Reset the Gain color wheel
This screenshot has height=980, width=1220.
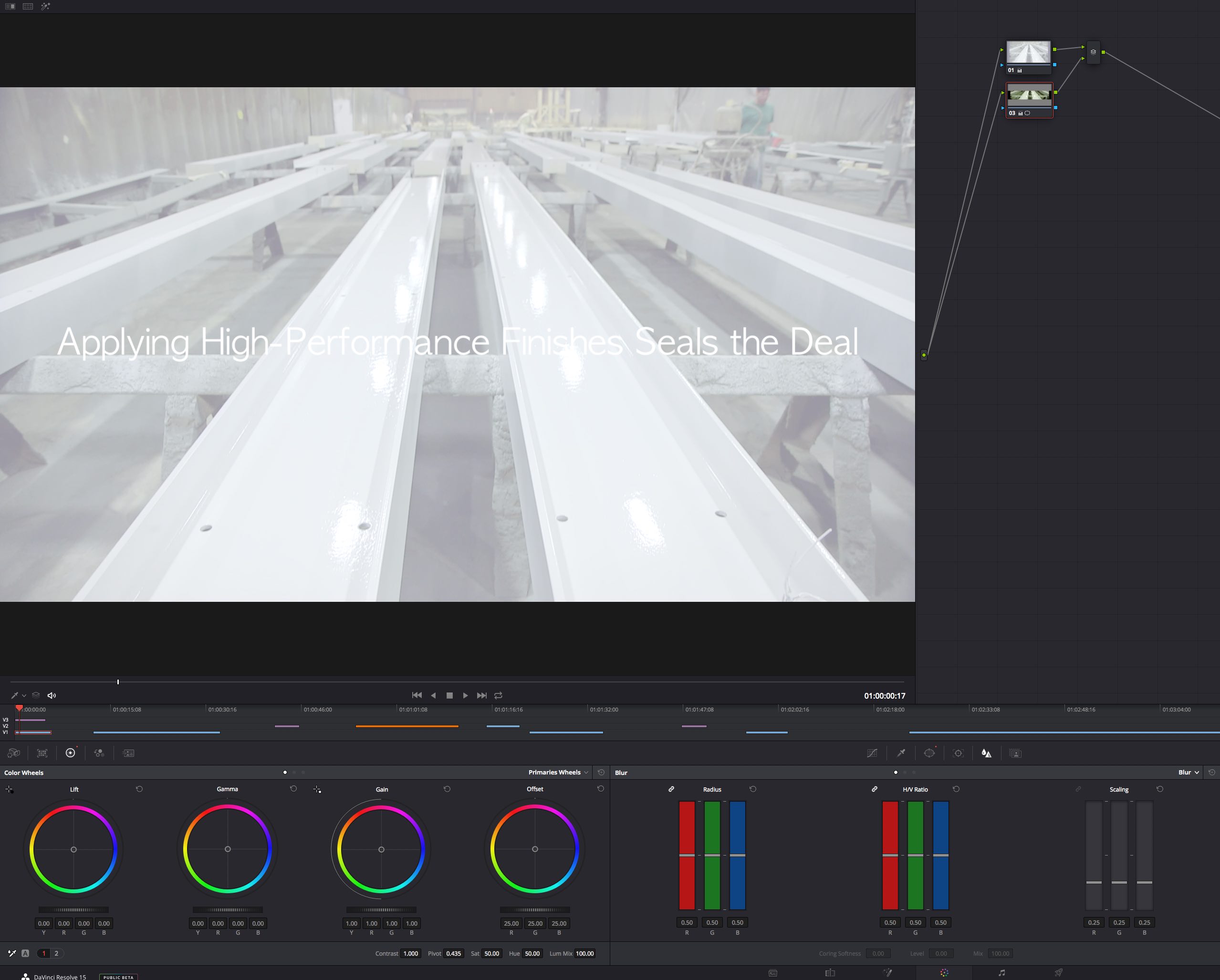[447, 789]
